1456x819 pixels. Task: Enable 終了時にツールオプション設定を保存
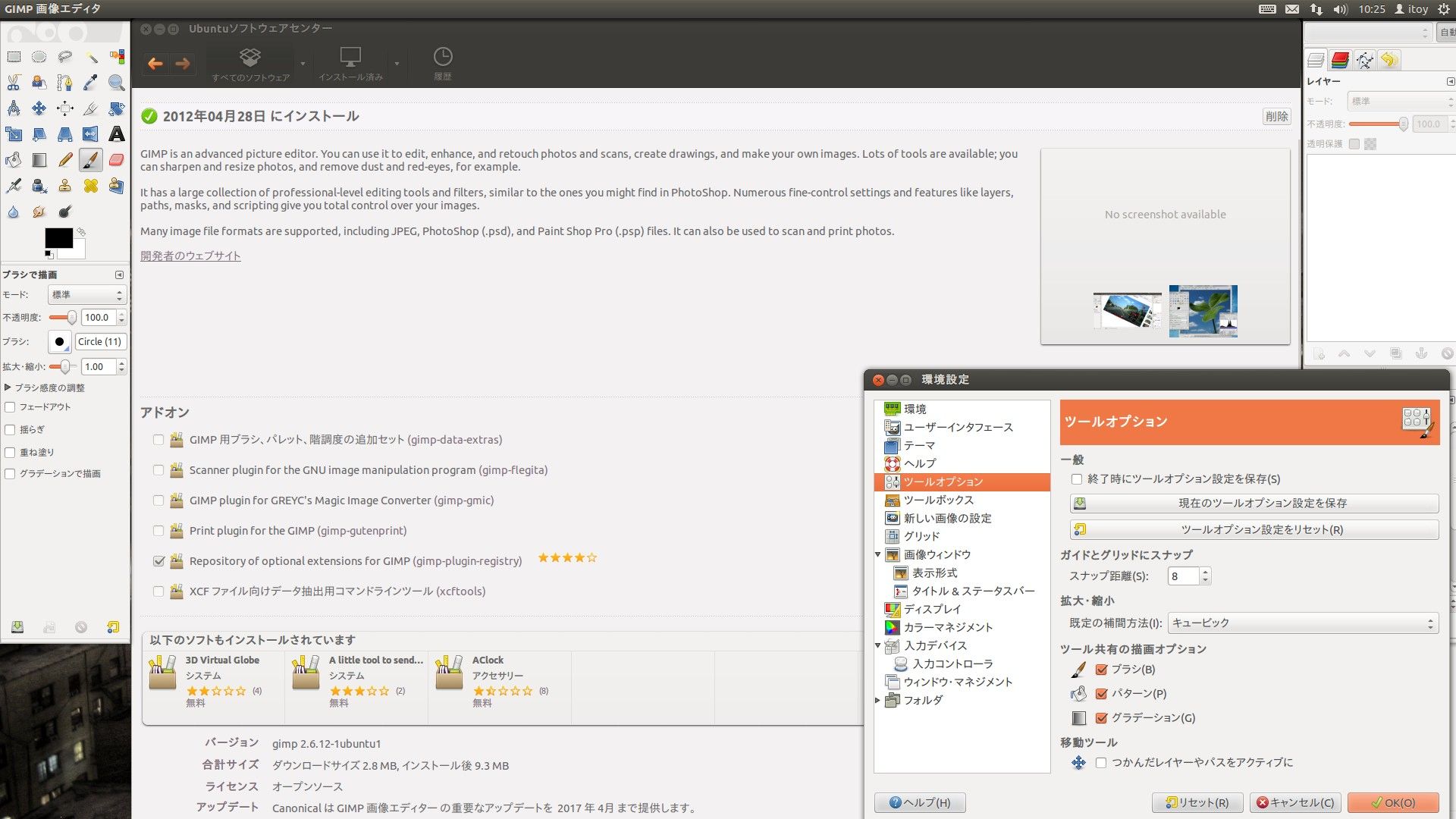pyautogui.click(x=1077, y=479)
